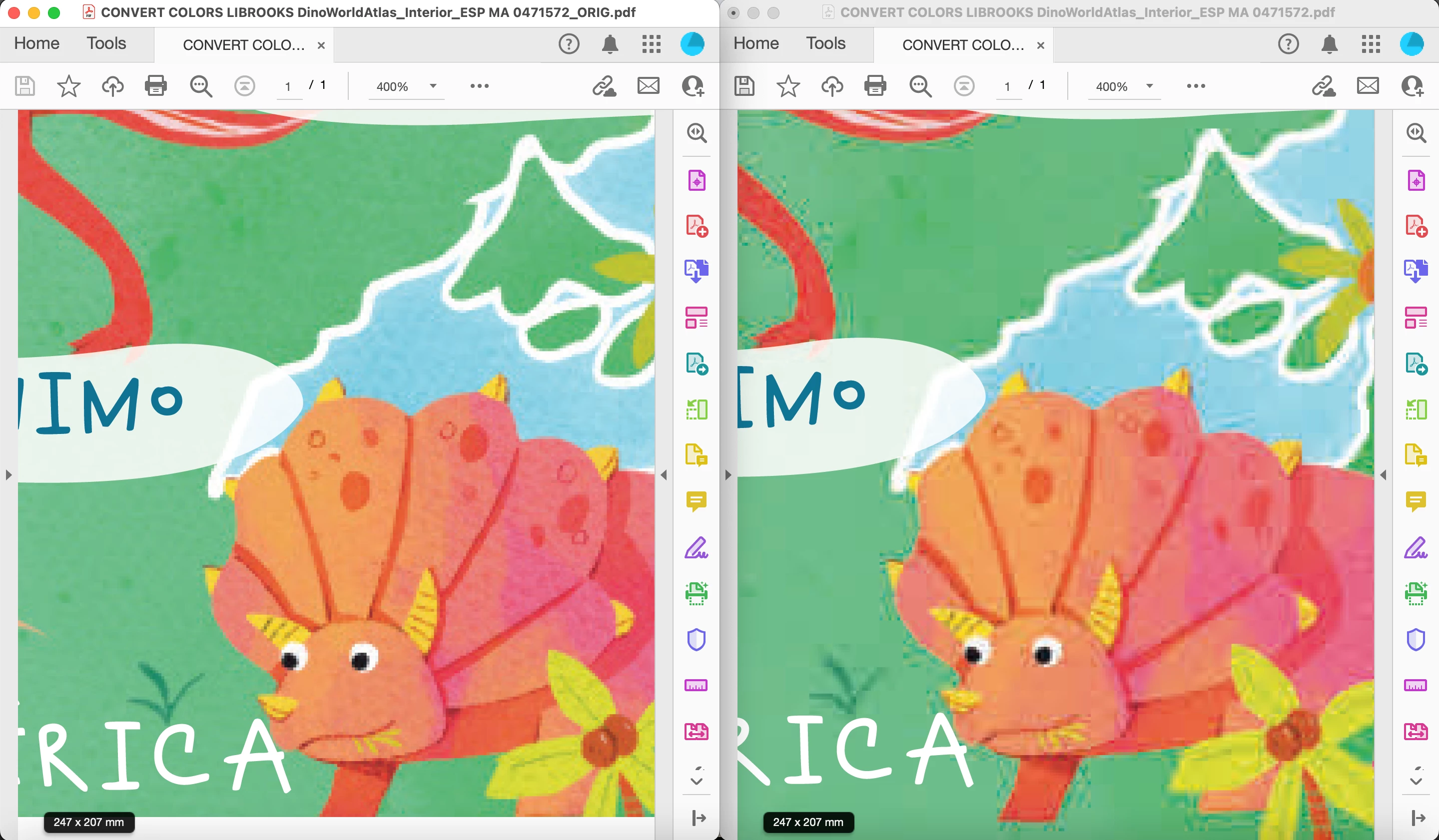Select Fill & Sign pen tool, left sidebar
The width and height of the screenshot is (1439, 840).
[x=696, y=548]
